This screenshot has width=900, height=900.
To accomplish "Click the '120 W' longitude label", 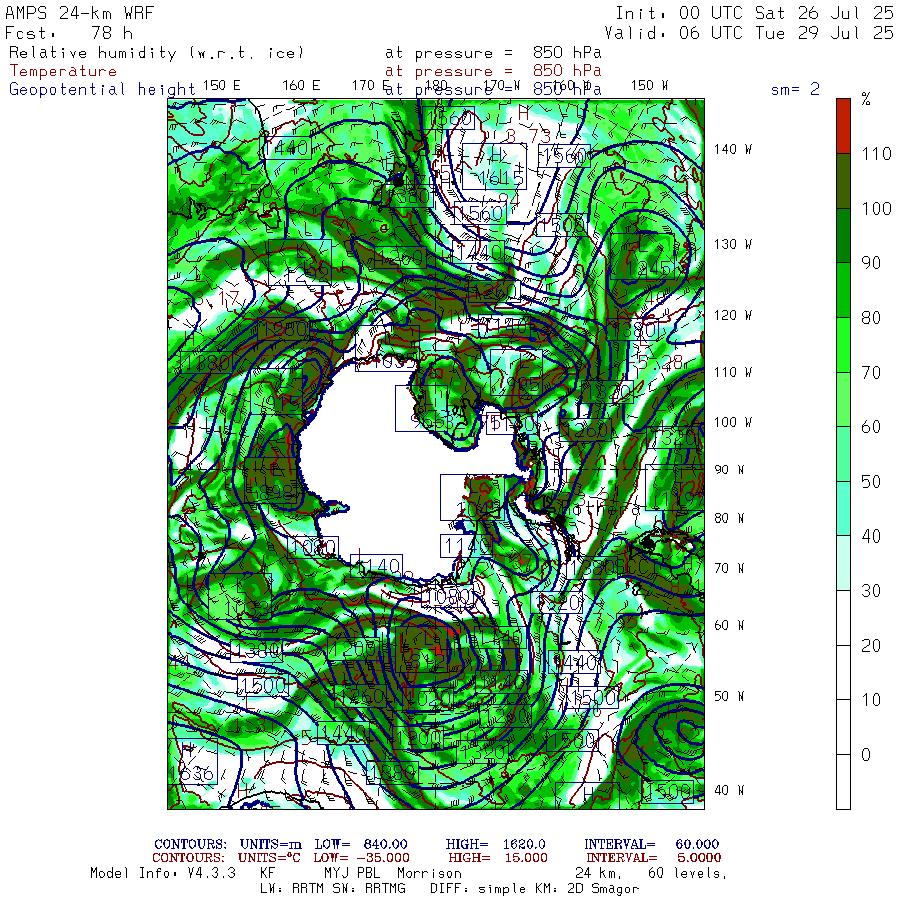I will 733,315.
